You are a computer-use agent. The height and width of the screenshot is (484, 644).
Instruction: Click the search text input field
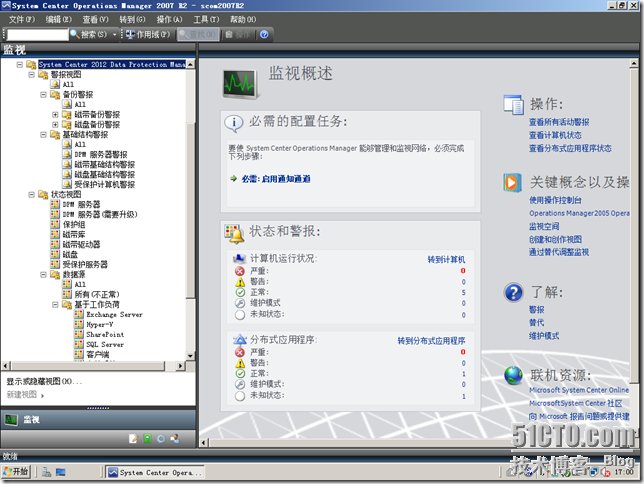click(x=37, y=35)
